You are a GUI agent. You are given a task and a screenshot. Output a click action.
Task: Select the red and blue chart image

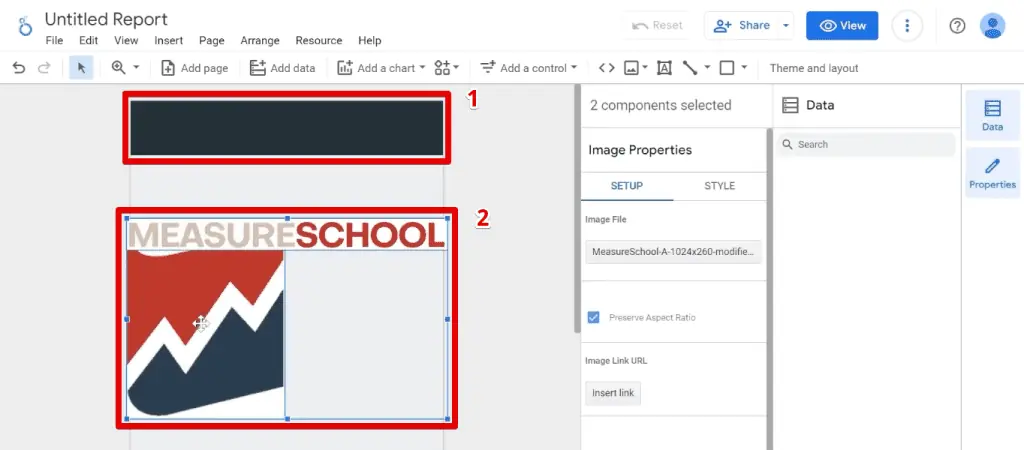206,334
